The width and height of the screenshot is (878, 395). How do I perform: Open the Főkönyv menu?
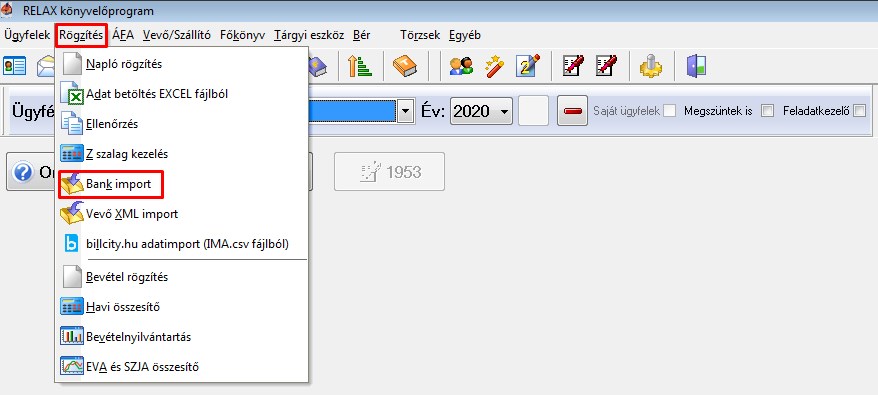click(242, 35)
